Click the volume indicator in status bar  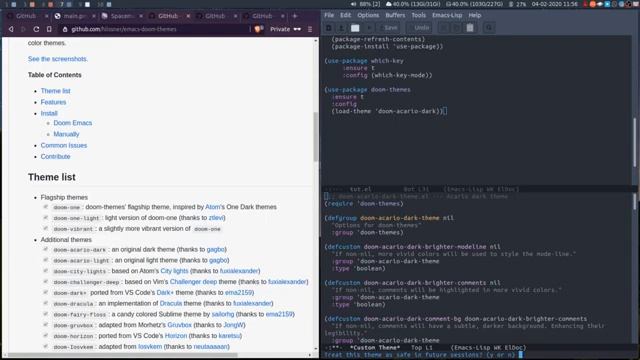(365, 4)
